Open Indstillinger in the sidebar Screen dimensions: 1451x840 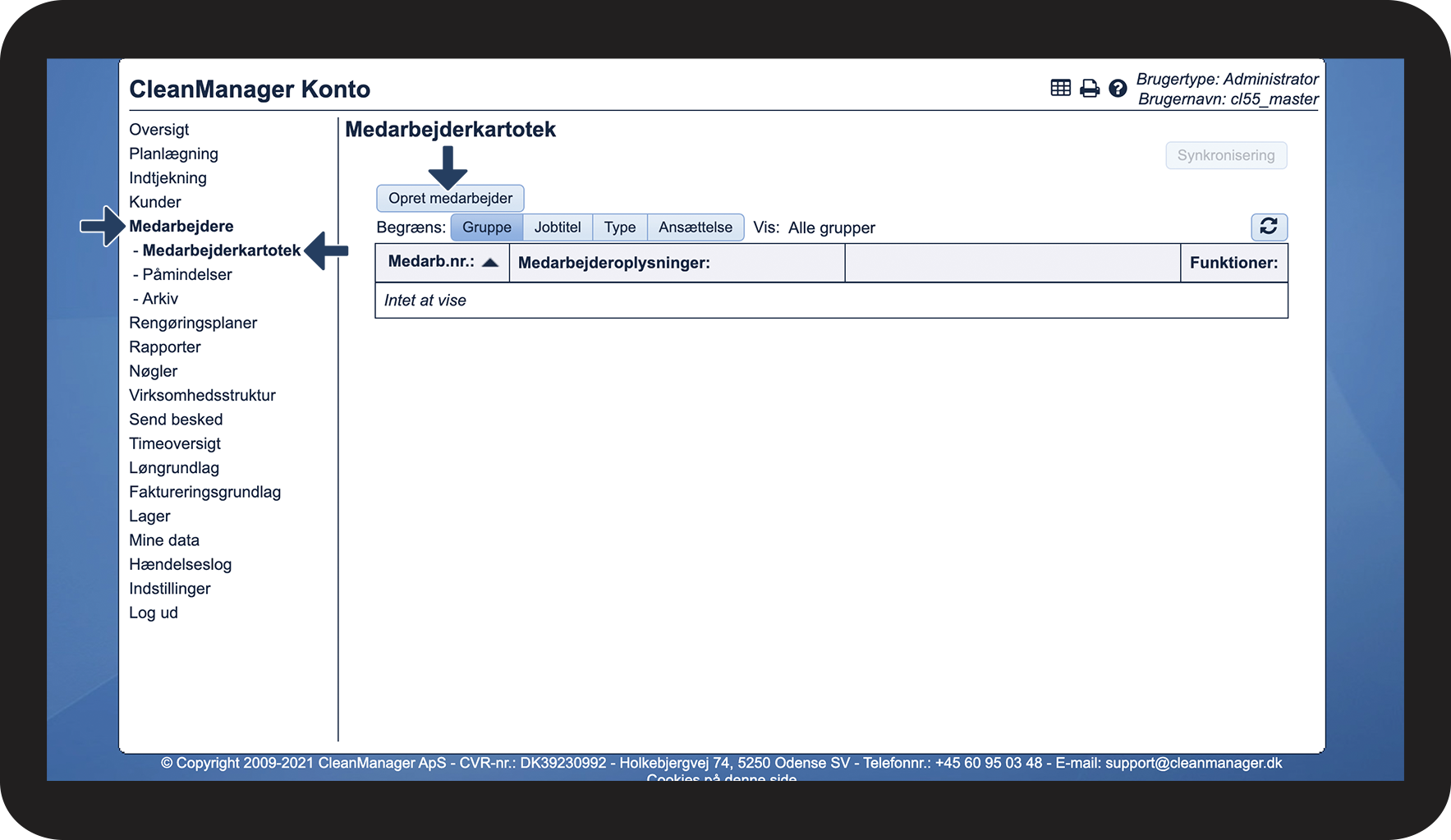click(170, 589)
